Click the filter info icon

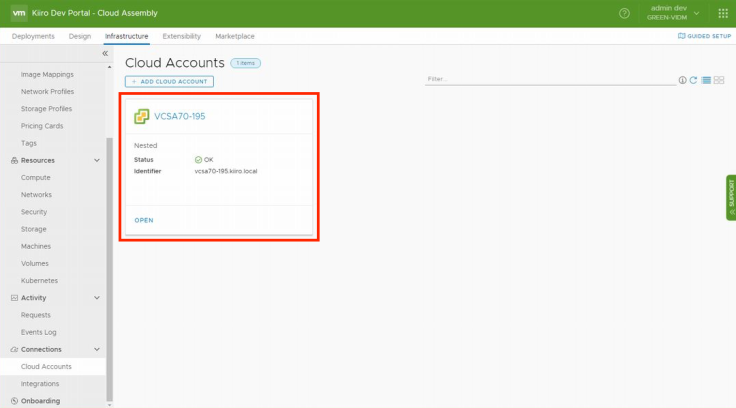coord(682,80)
